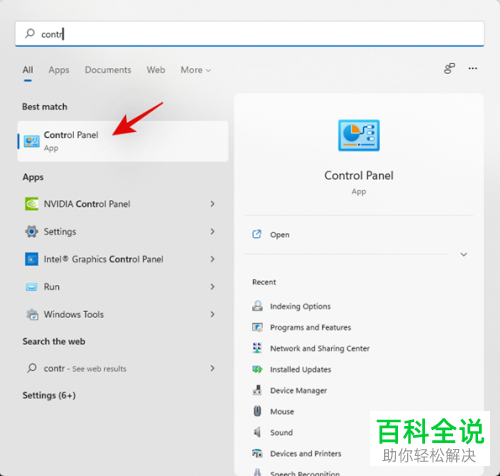500x476 pixels.
Task: Click Network and Sharing Center icon
Action: click(257, 348)
